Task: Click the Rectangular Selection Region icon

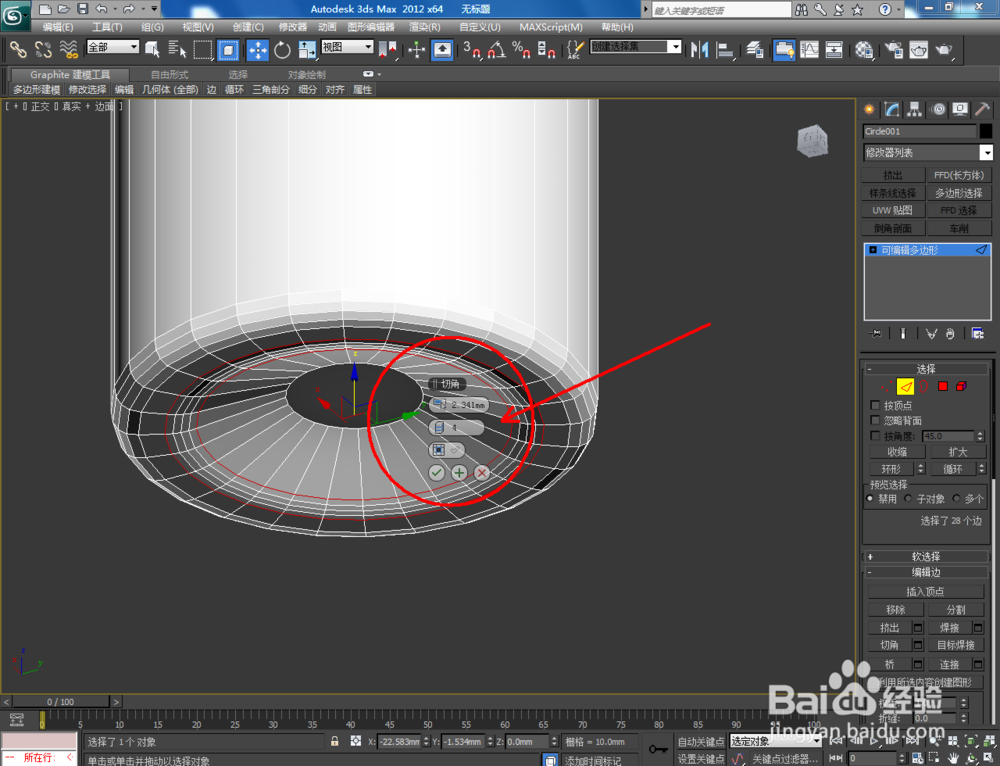Action: 203,49
